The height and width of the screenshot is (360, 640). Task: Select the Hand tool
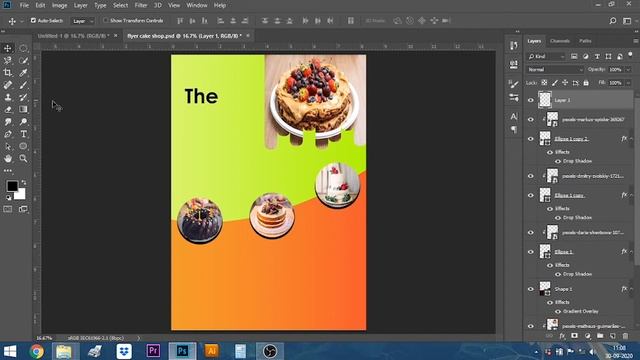8,158
